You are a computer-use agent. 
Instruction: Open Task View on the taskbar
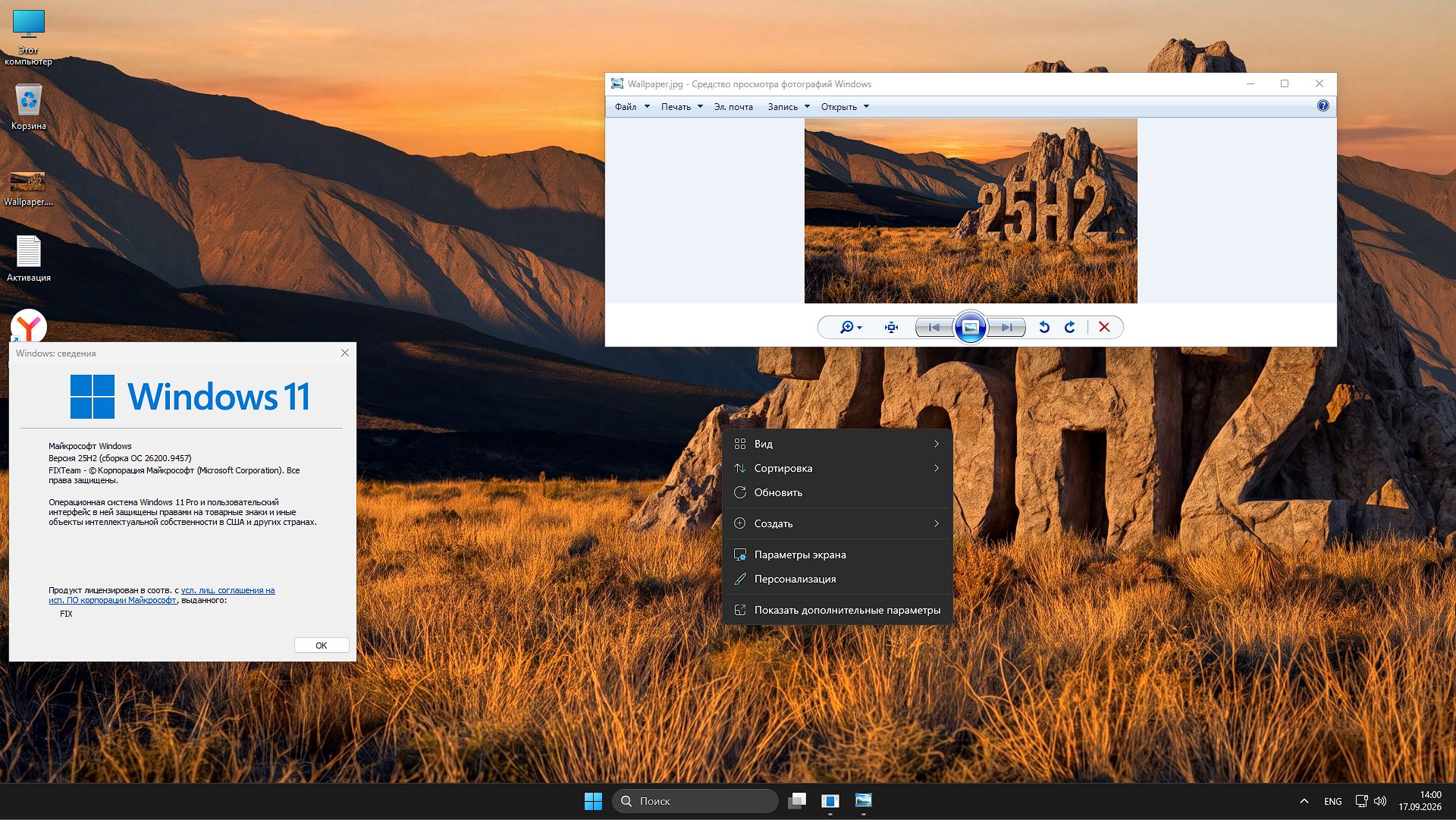(797, 801)
